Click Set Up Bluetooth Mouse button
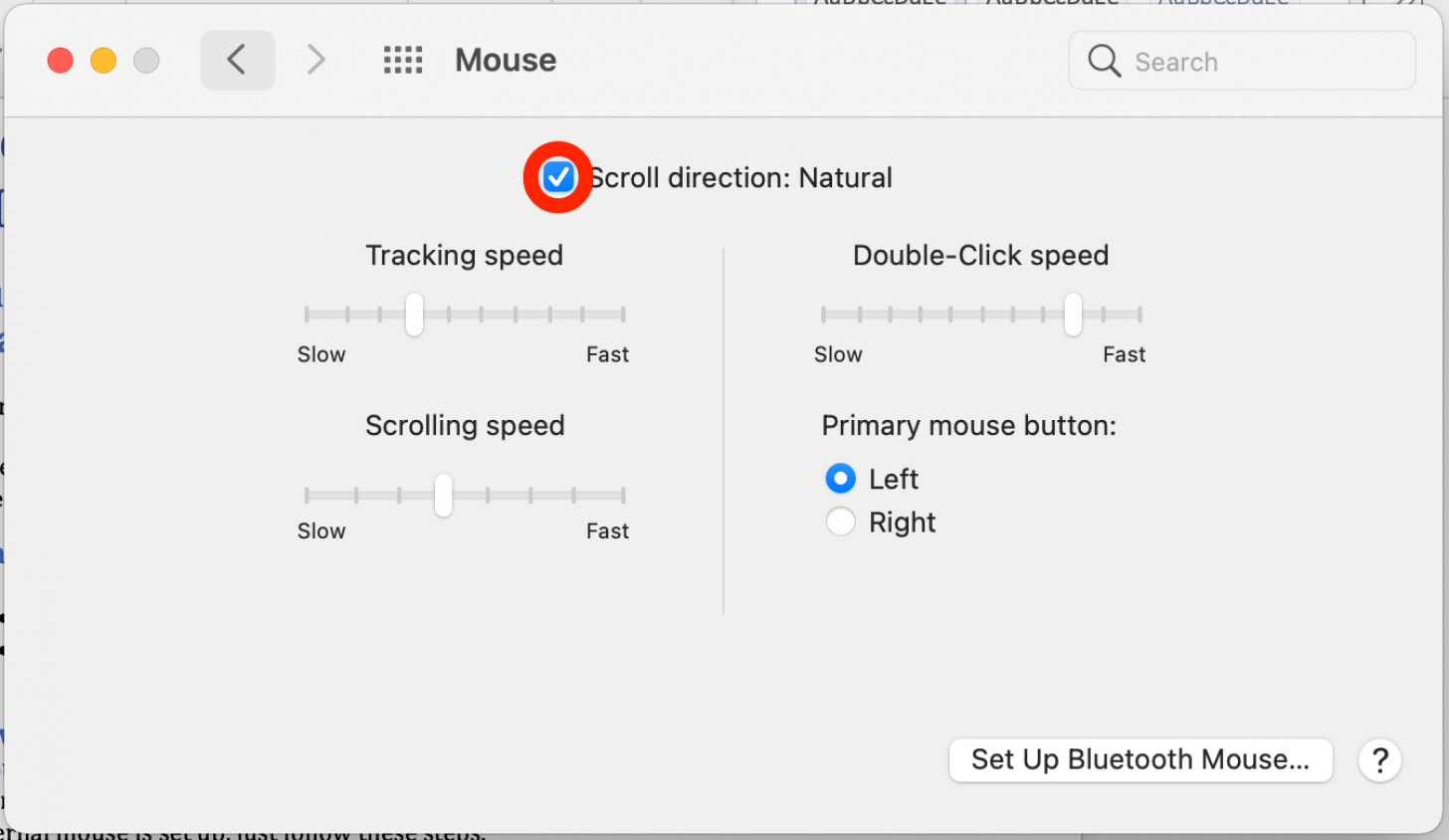The image size is (1449, 840). click(x=1139, y=760)
